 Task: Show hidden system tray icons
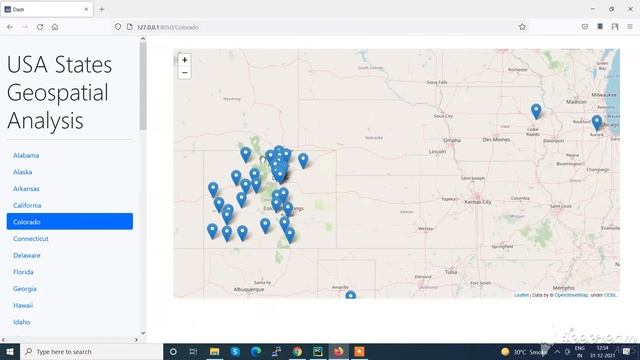click(x=557, y=351)
